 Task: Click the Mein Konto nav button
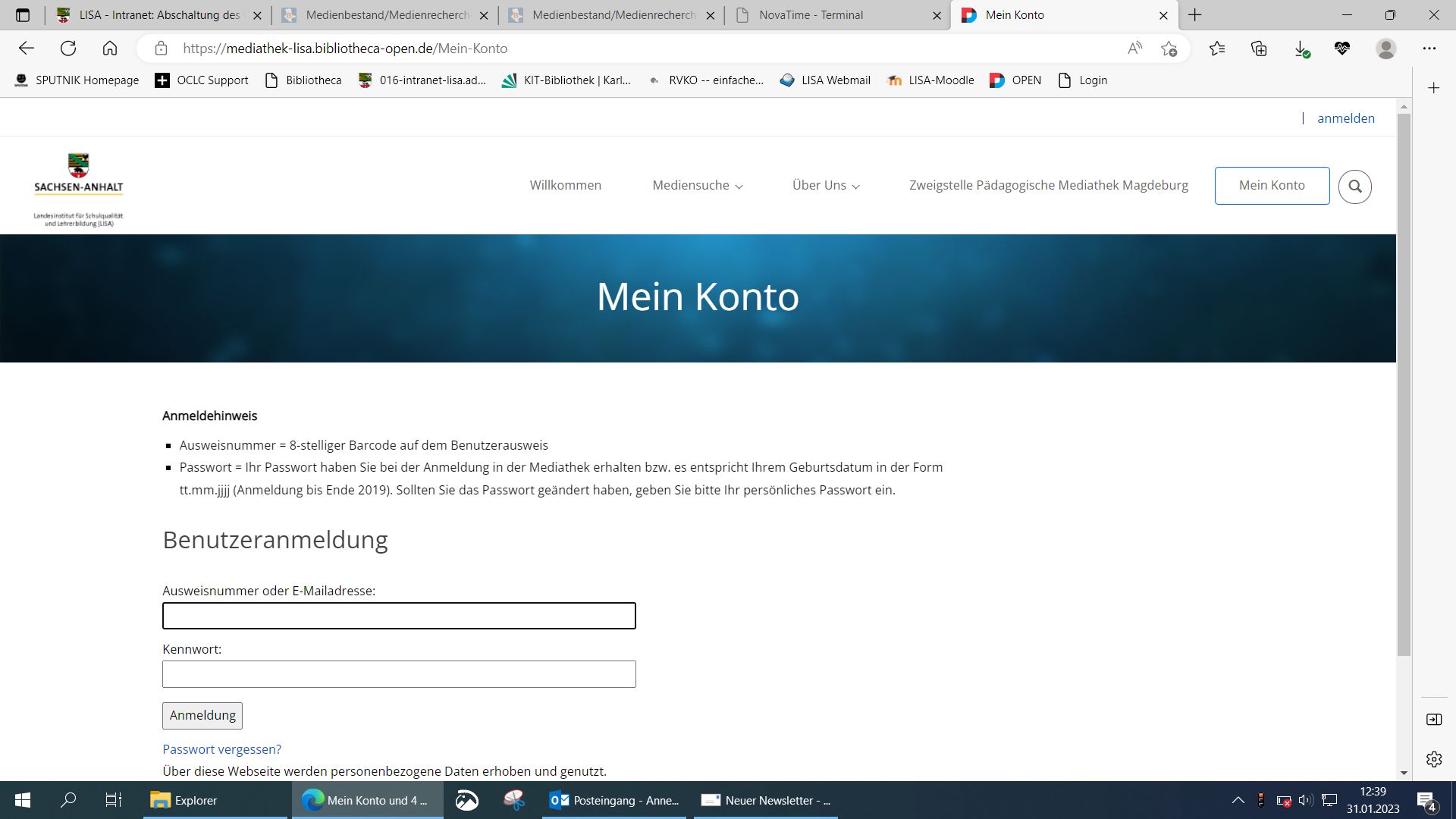(1272, 186)
